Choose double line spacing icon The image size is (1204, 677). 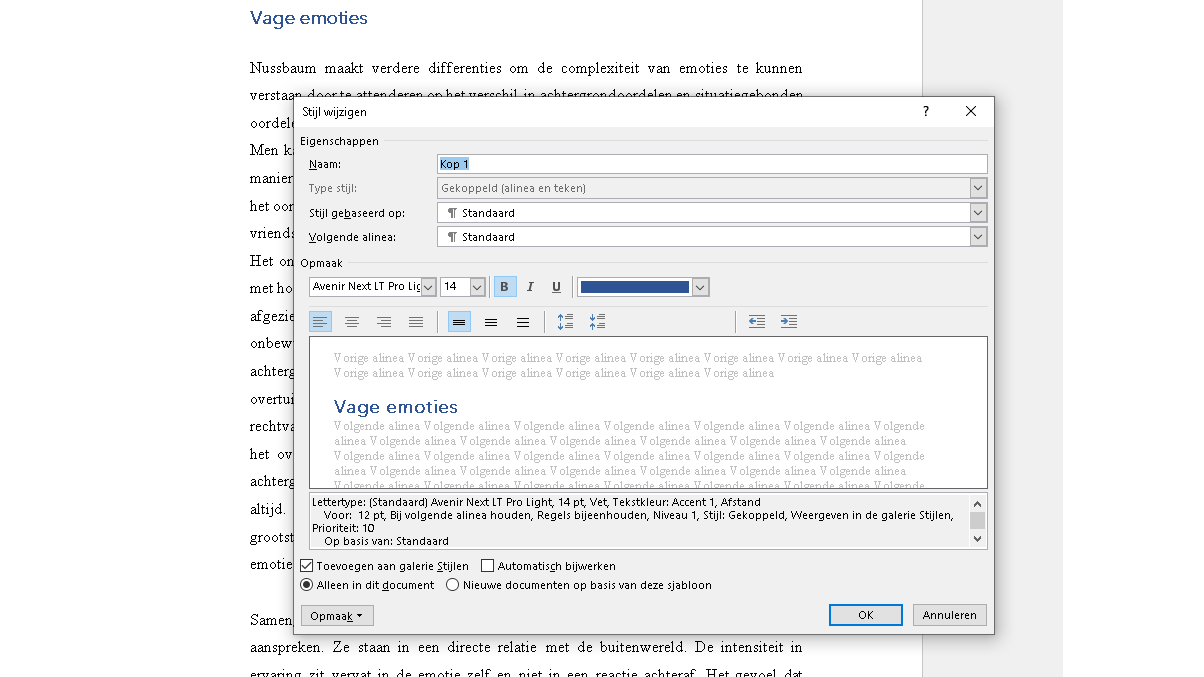(x=523, y=322)
